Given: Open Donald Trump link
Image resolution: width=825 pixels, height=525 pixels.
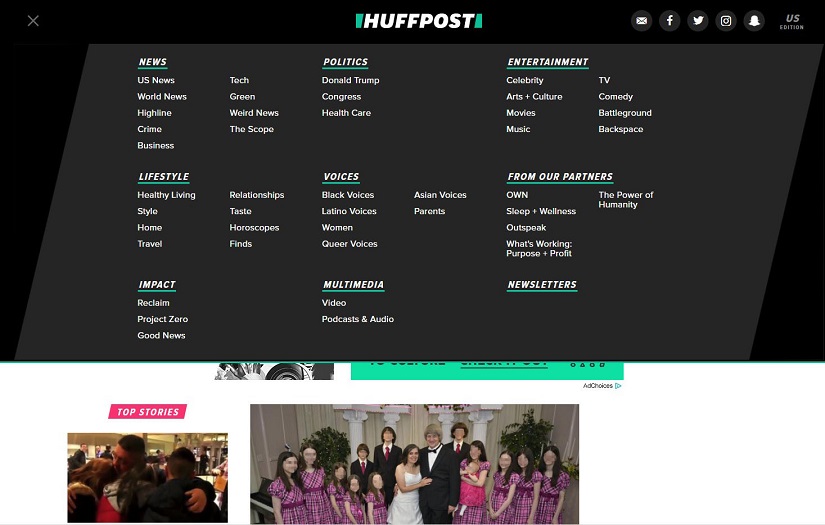Looking at the screenshot, I should 350,80.
